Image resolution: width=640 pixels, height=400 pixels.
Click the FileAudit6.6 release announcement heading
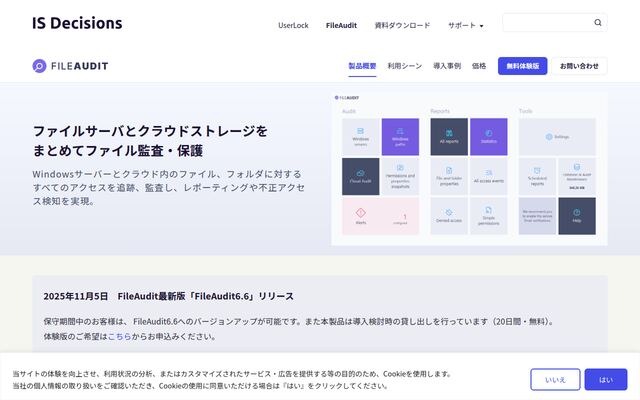click(169, 296)
